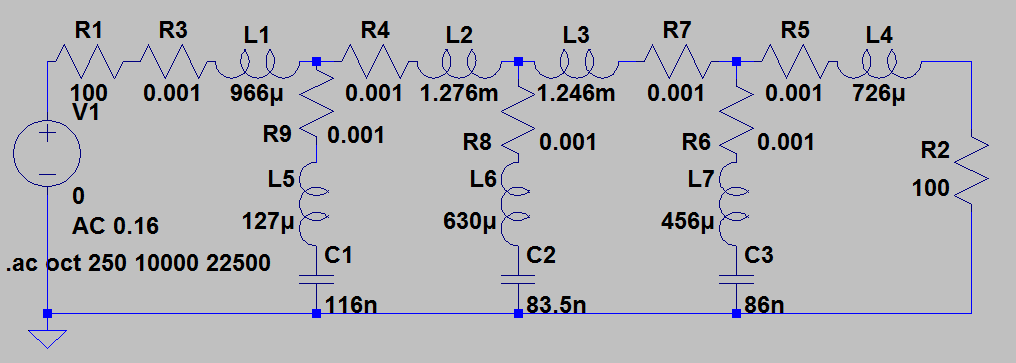This screenshot has height=363, width=1016.
Task: Select the C1 capacitor symbol
Action: coord(316,279)
